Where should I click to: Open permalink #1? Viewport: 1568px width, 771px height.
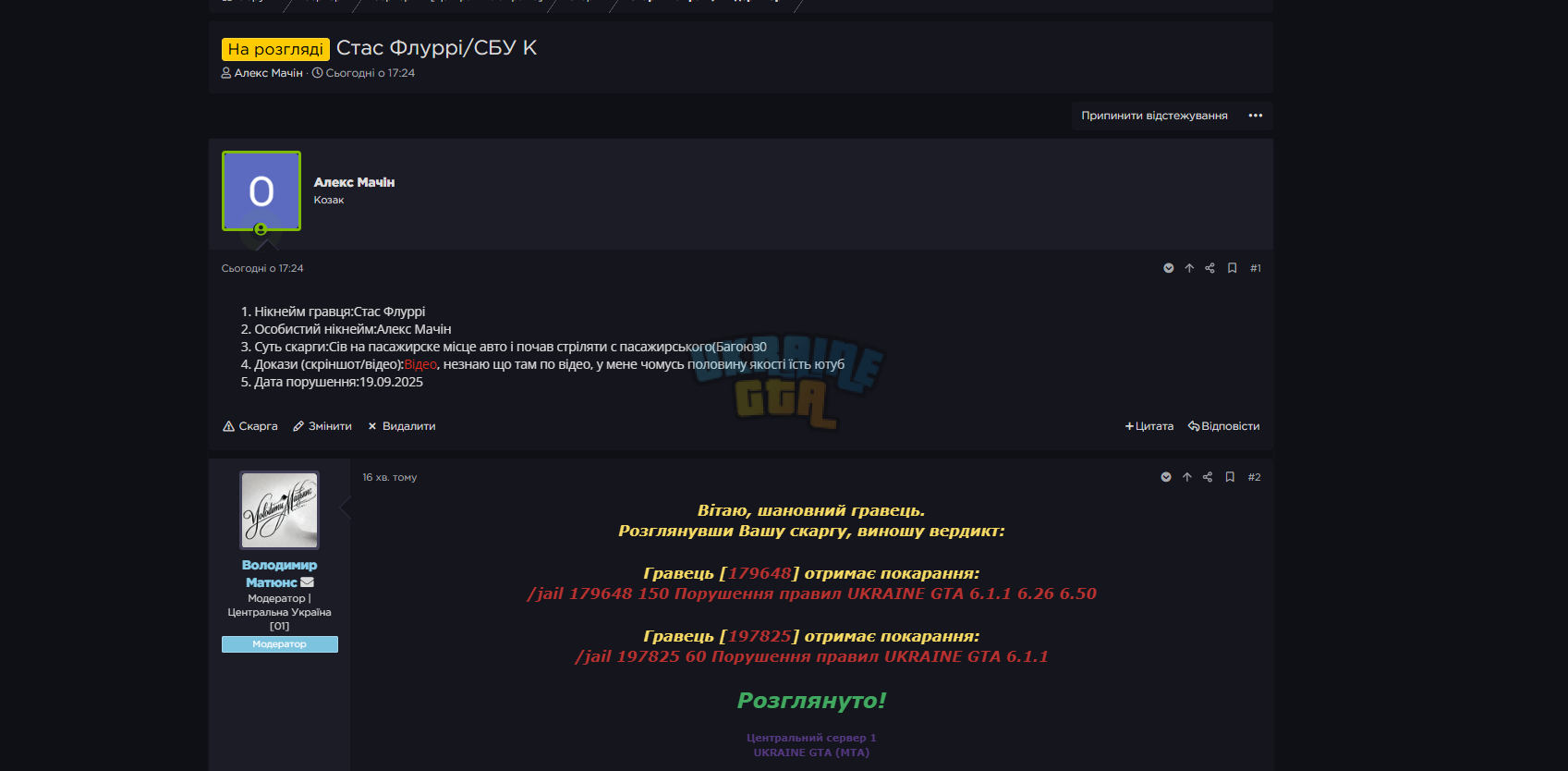click(x=1256, y=268)
